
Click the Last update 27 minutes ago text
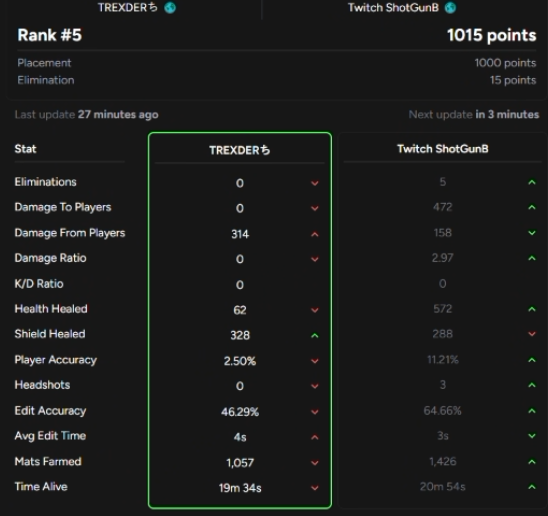87,115
